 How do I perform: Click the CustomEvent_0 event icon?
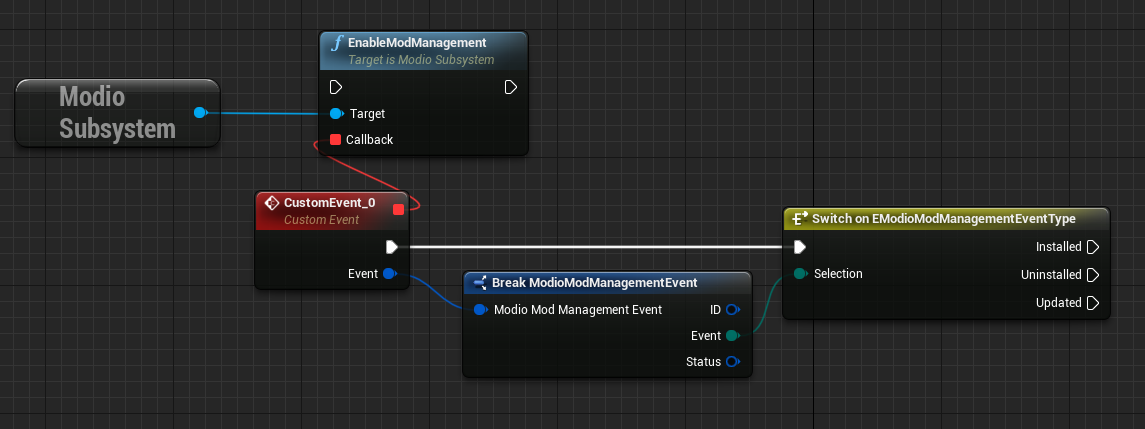(x=270, y=203)
